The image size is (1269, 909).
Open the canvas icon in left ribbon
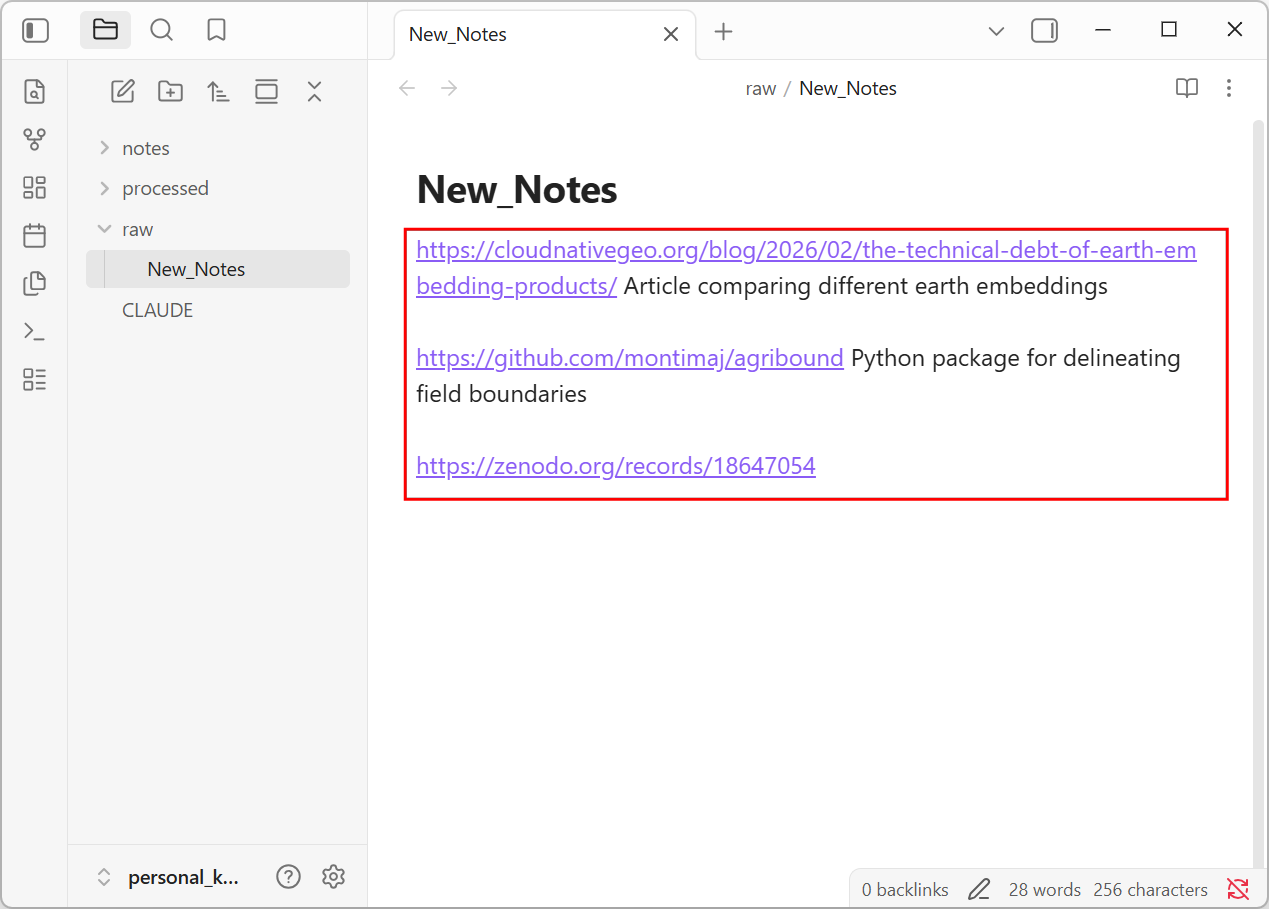pos(35,188)
